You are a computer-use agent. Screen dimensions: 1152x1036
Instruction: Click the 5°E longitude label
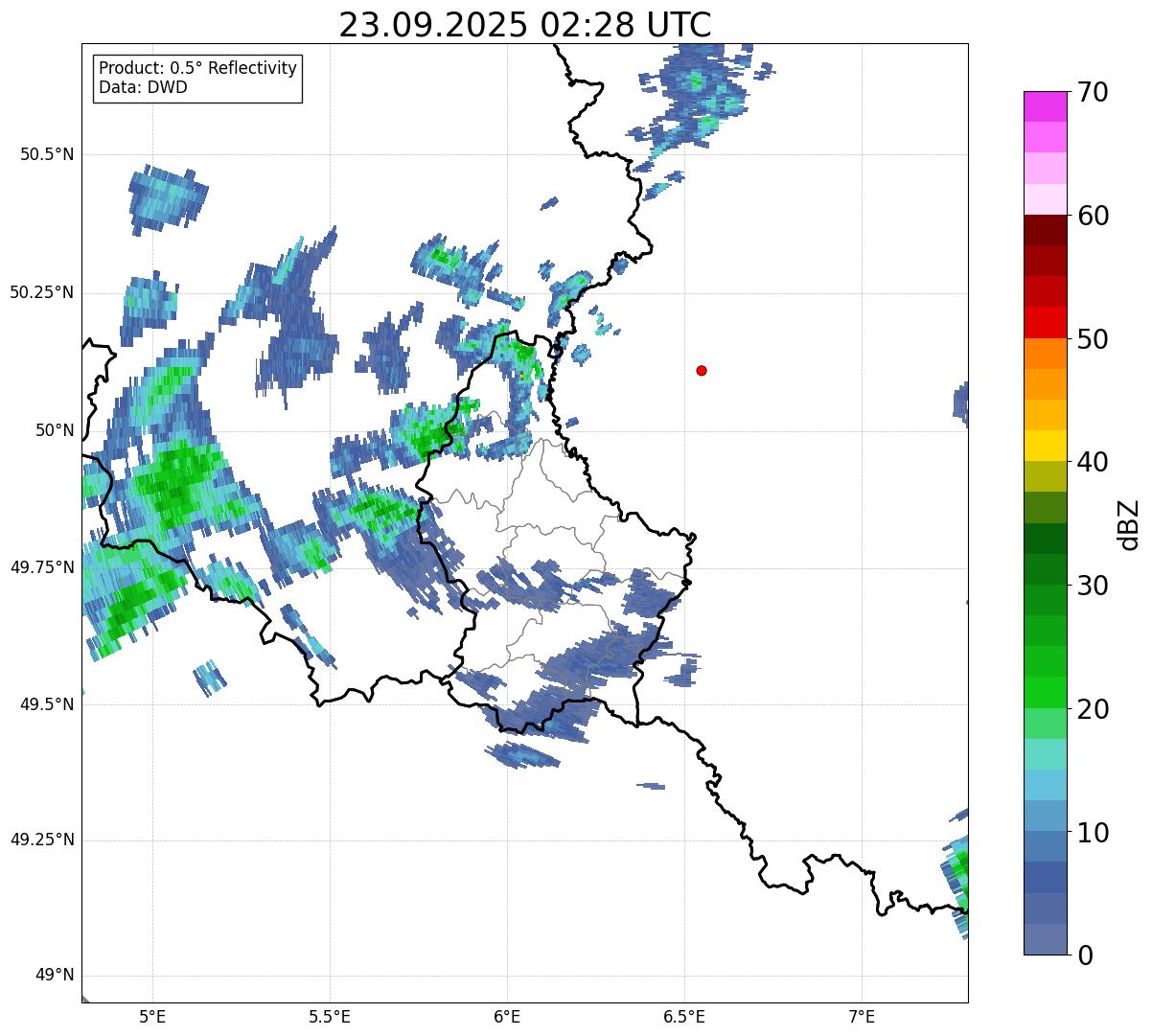[152, 1016]
